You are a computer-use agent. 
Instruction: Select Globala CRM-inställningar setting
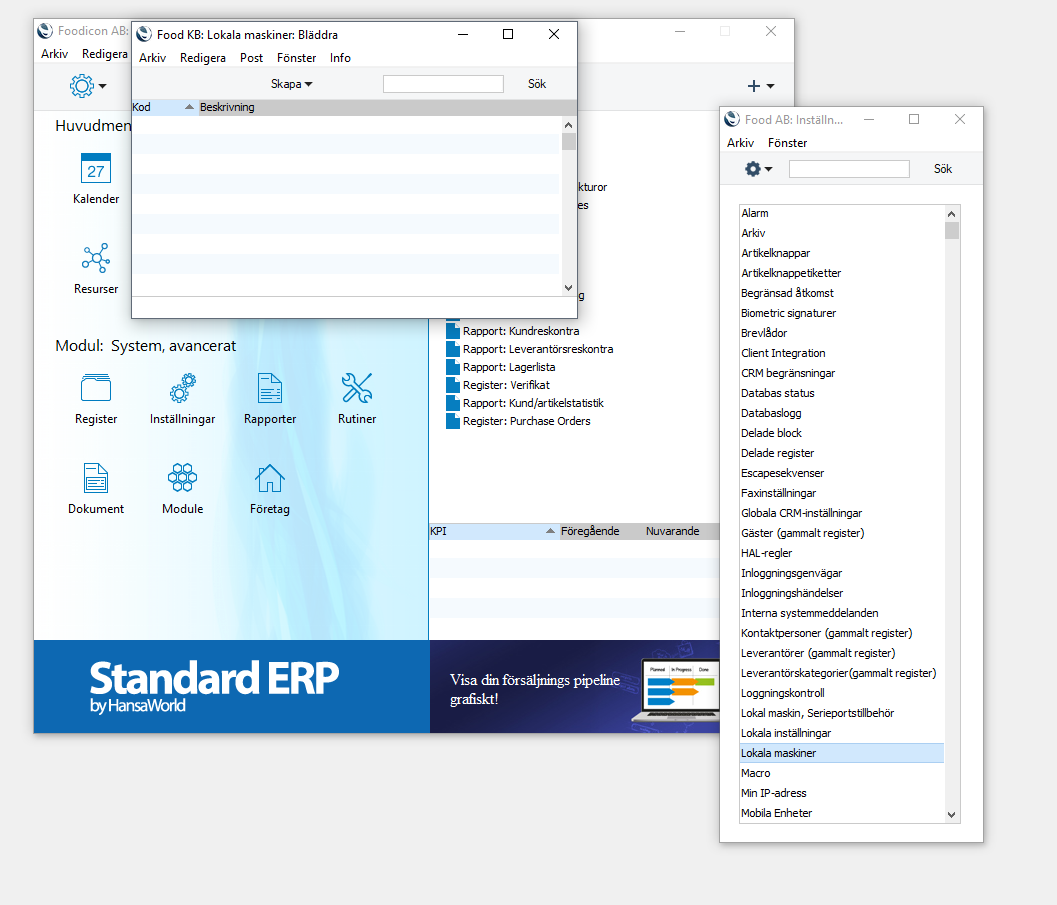(x=842, y=513)
